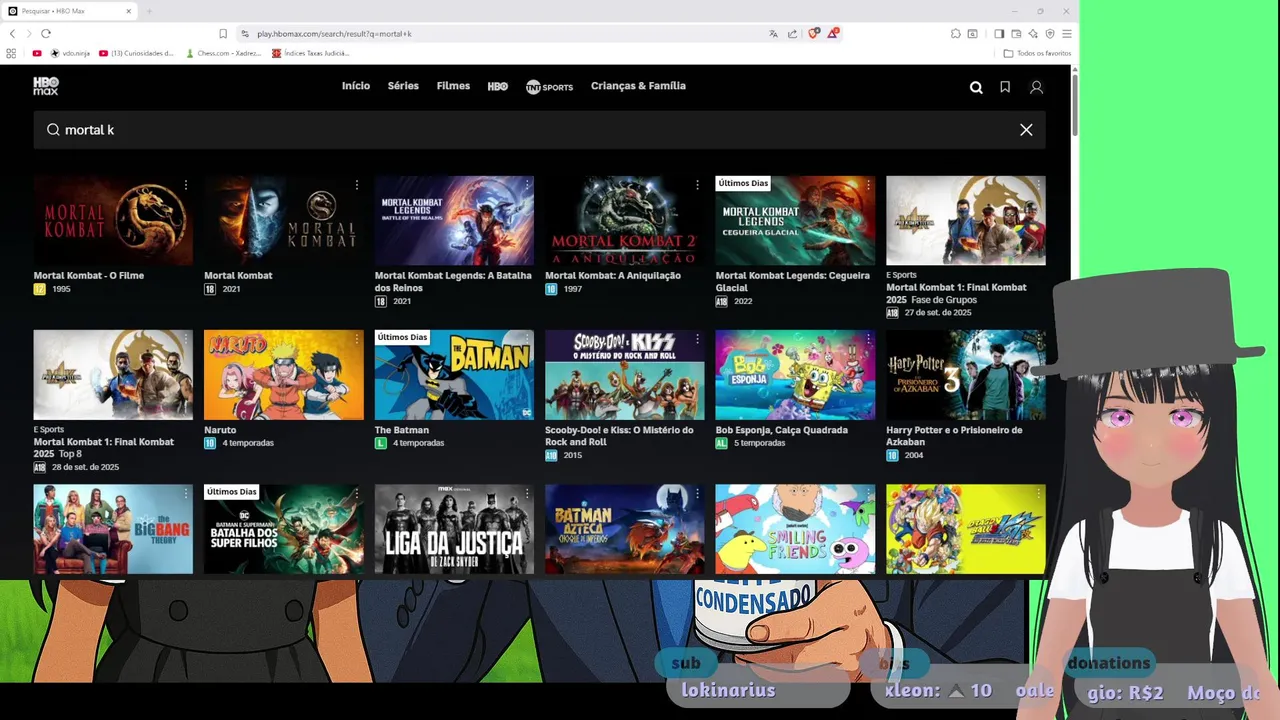Open Crianças & Família section
The image size is (1280, 720).
point(638,86)
